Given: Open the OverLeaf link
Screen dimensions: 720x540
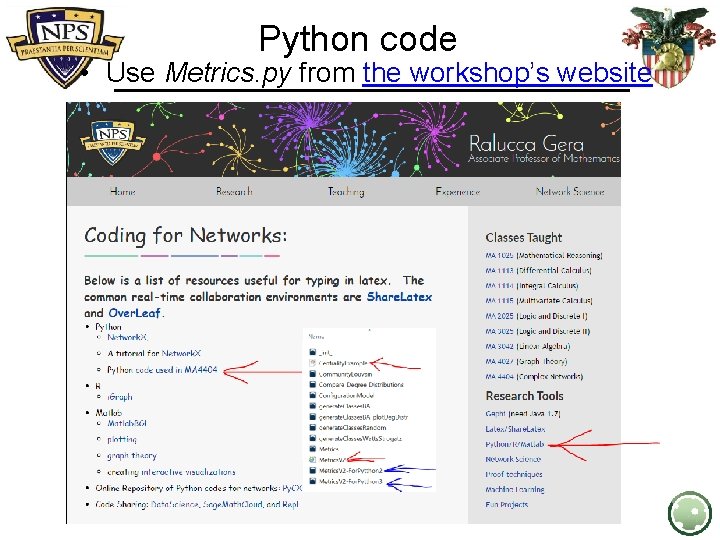Looking at the screenshot, I should point(134,313).
